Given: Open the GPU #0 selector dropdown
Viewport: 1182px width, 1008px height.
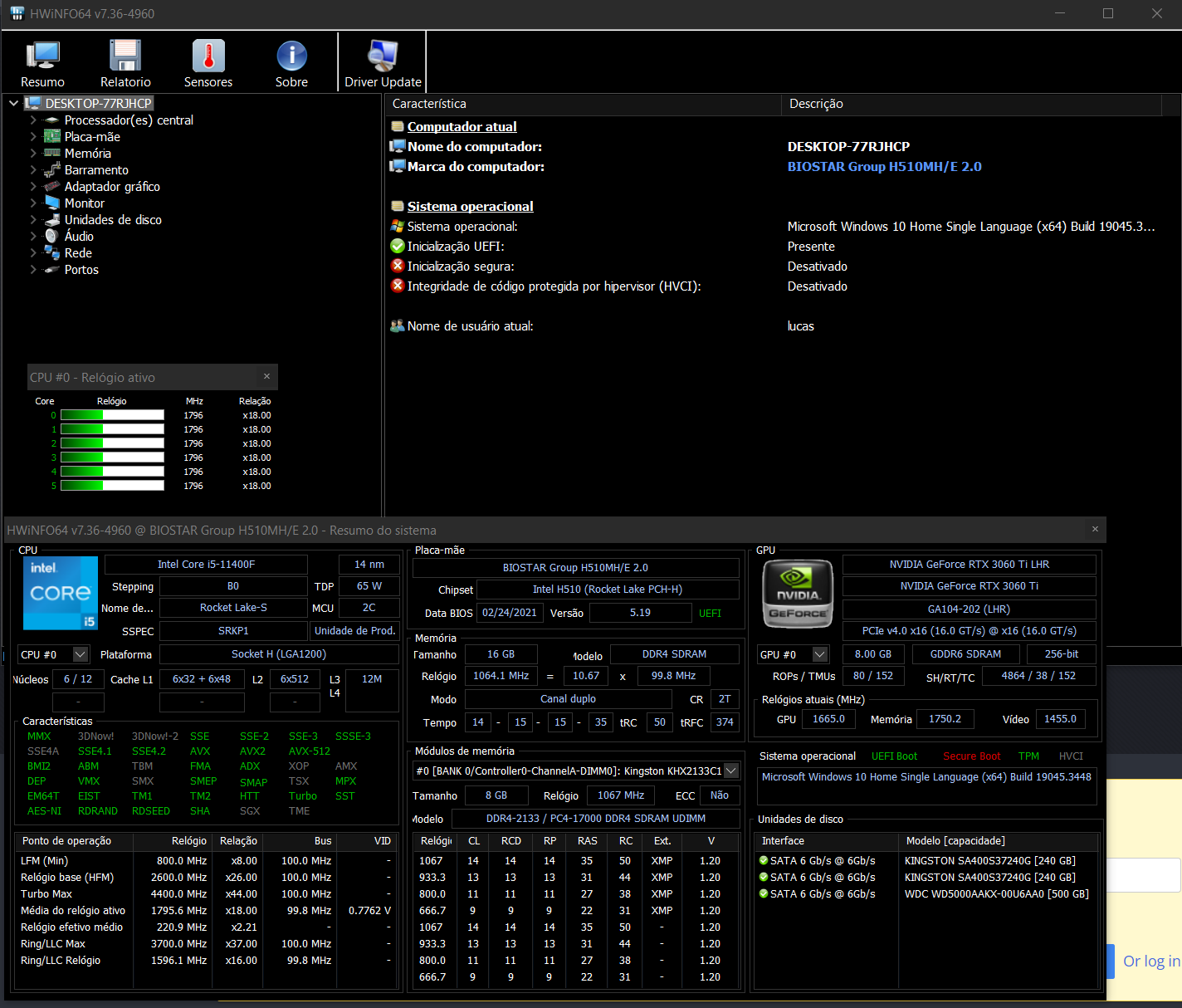Looking at the screenshot, I should pos(820,654).
